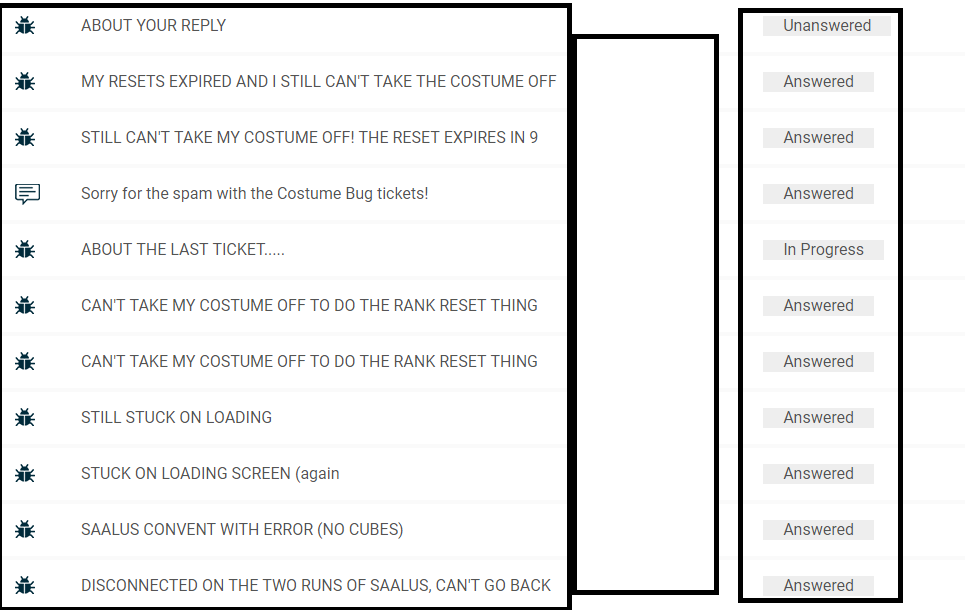Open the "STILL STUCK ON LOADING" ticket
The width and height of the screenshot is (965, 610).
pyautogui.click(x=176, y=418)
